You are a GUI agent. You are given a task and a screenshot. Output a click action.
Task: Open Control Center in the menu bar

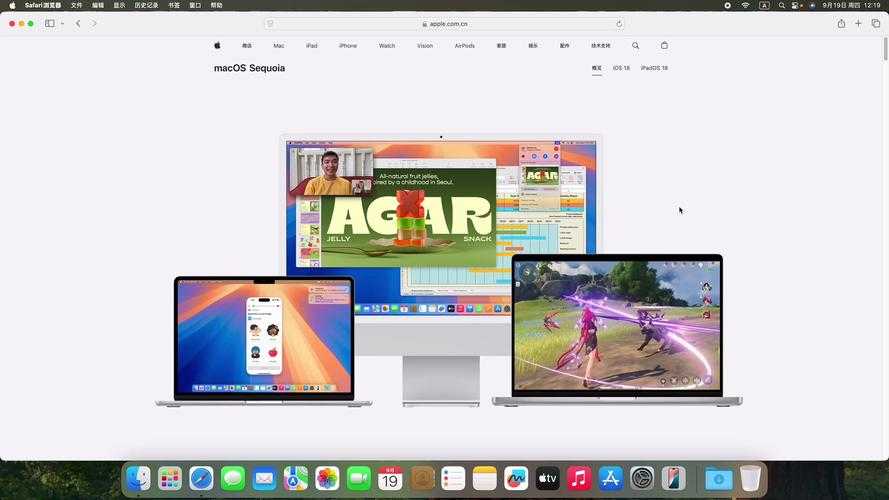coord(797,5)
